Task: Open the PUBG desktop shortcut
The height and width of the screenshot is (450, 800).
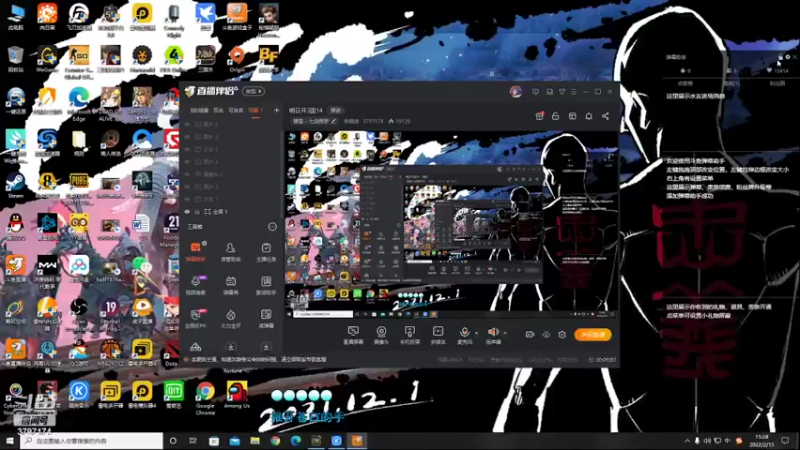Action: point(79,185)
